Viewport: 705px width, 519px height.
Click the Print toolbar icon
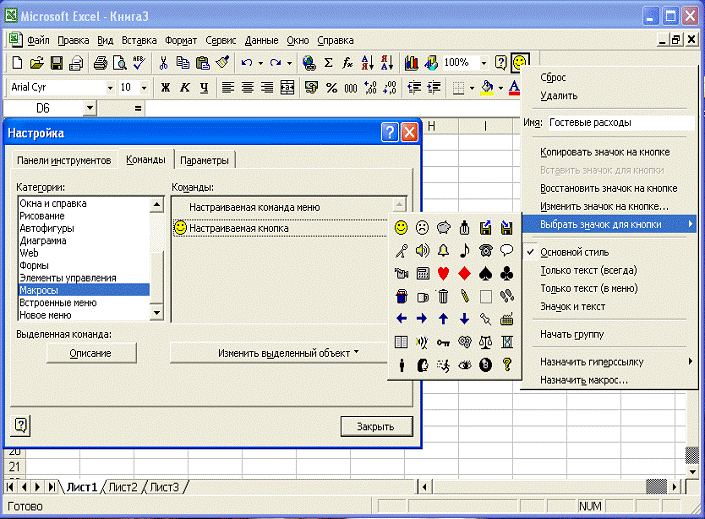[100, 63]
